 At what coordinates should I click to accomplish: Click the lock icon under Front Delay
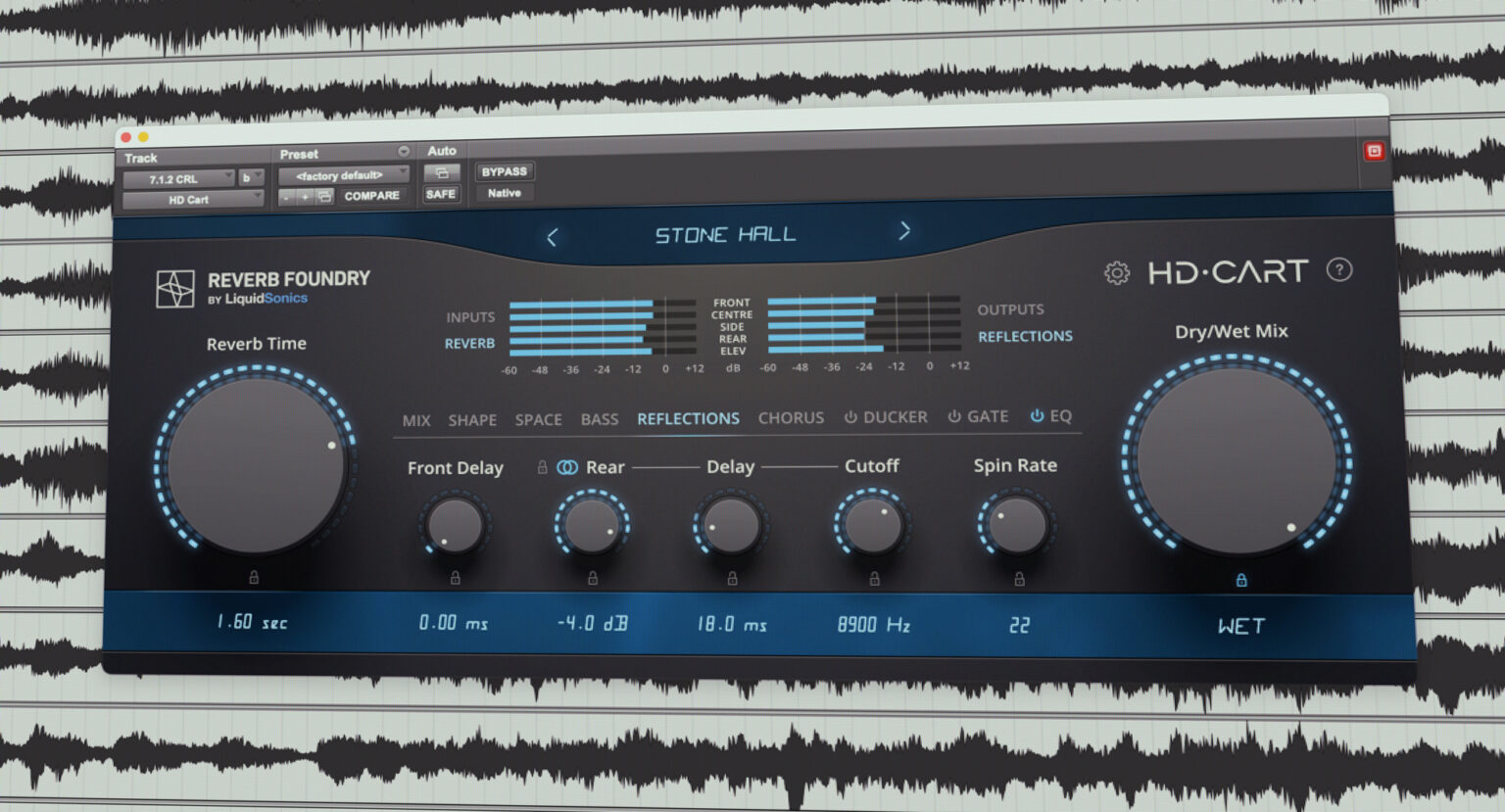(x=456, y=577)
